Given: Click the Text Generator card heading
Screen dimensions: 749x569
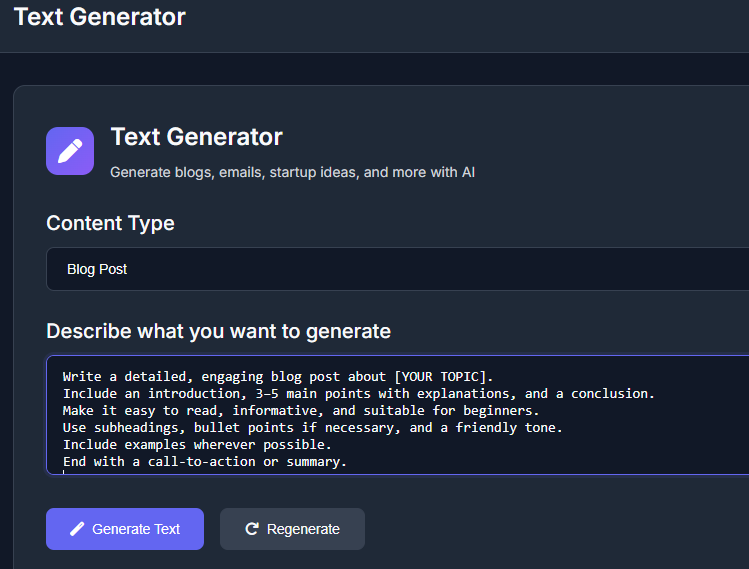Looking at the screenshot, I should (x=196, y=137).
